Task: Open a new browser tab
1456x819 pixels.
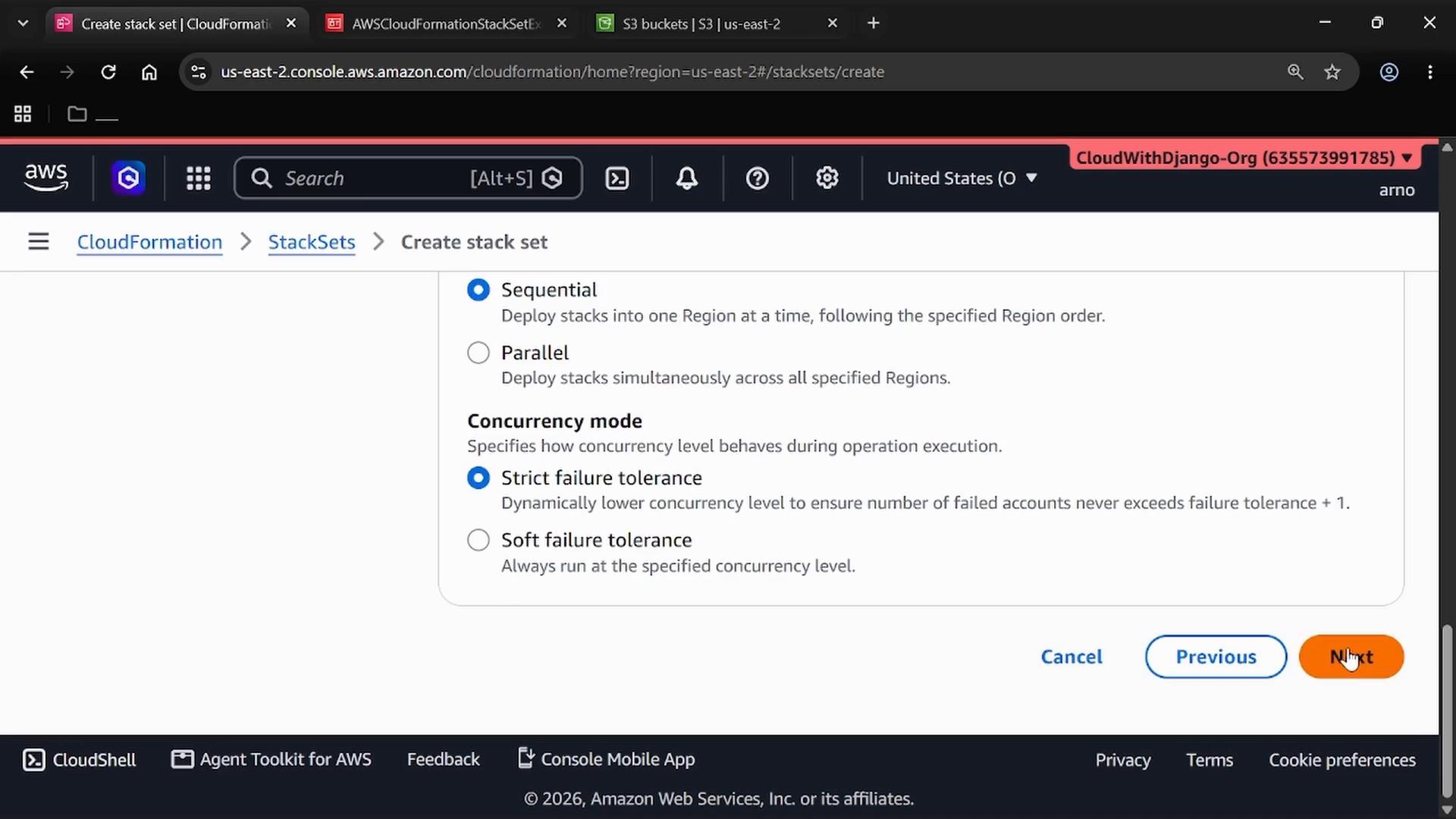Action: (x=874, y=24)
